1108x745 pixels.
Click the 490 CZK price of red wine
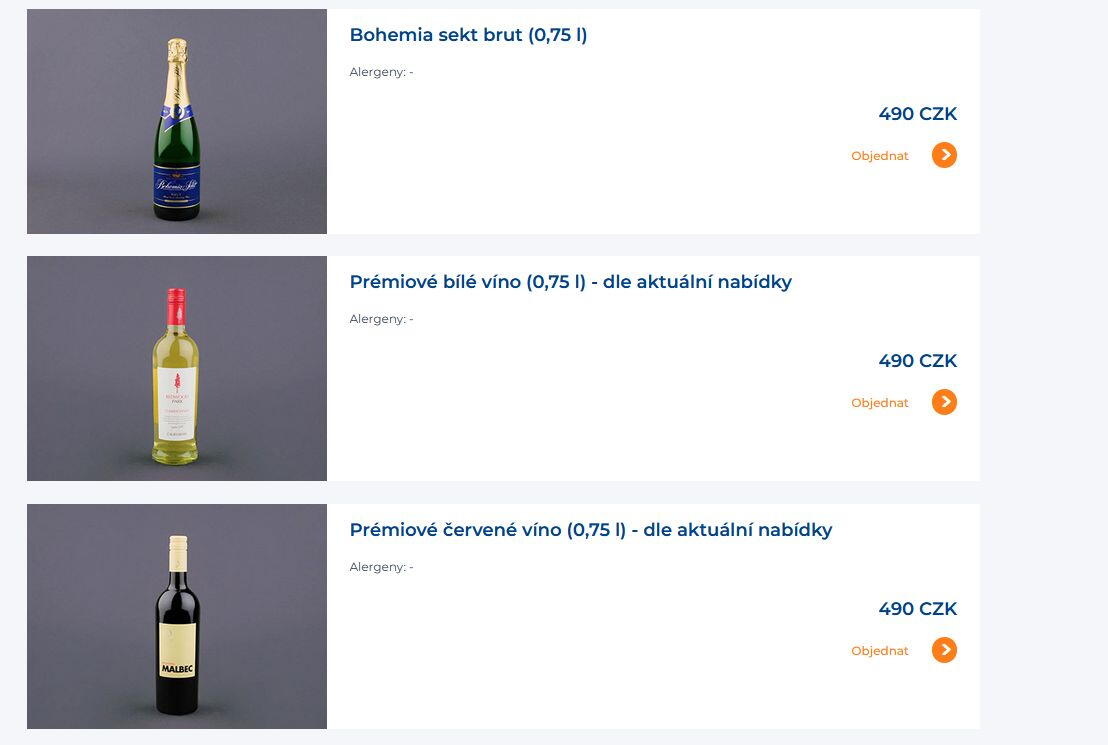pyautogui.click(x=917, y=609)
